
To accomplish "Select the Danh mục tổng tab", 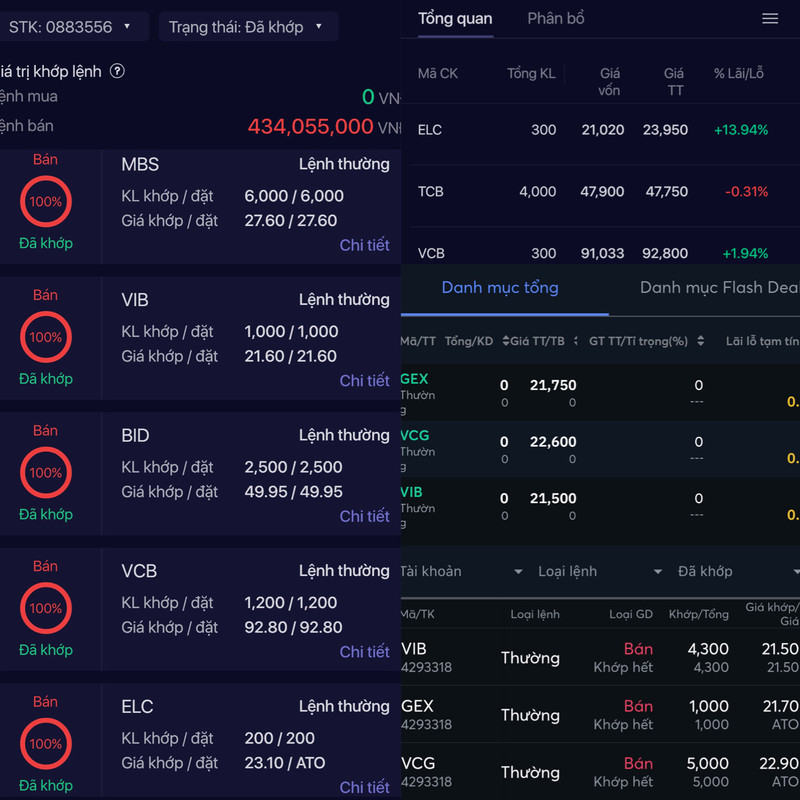I will tap(500, 288).
